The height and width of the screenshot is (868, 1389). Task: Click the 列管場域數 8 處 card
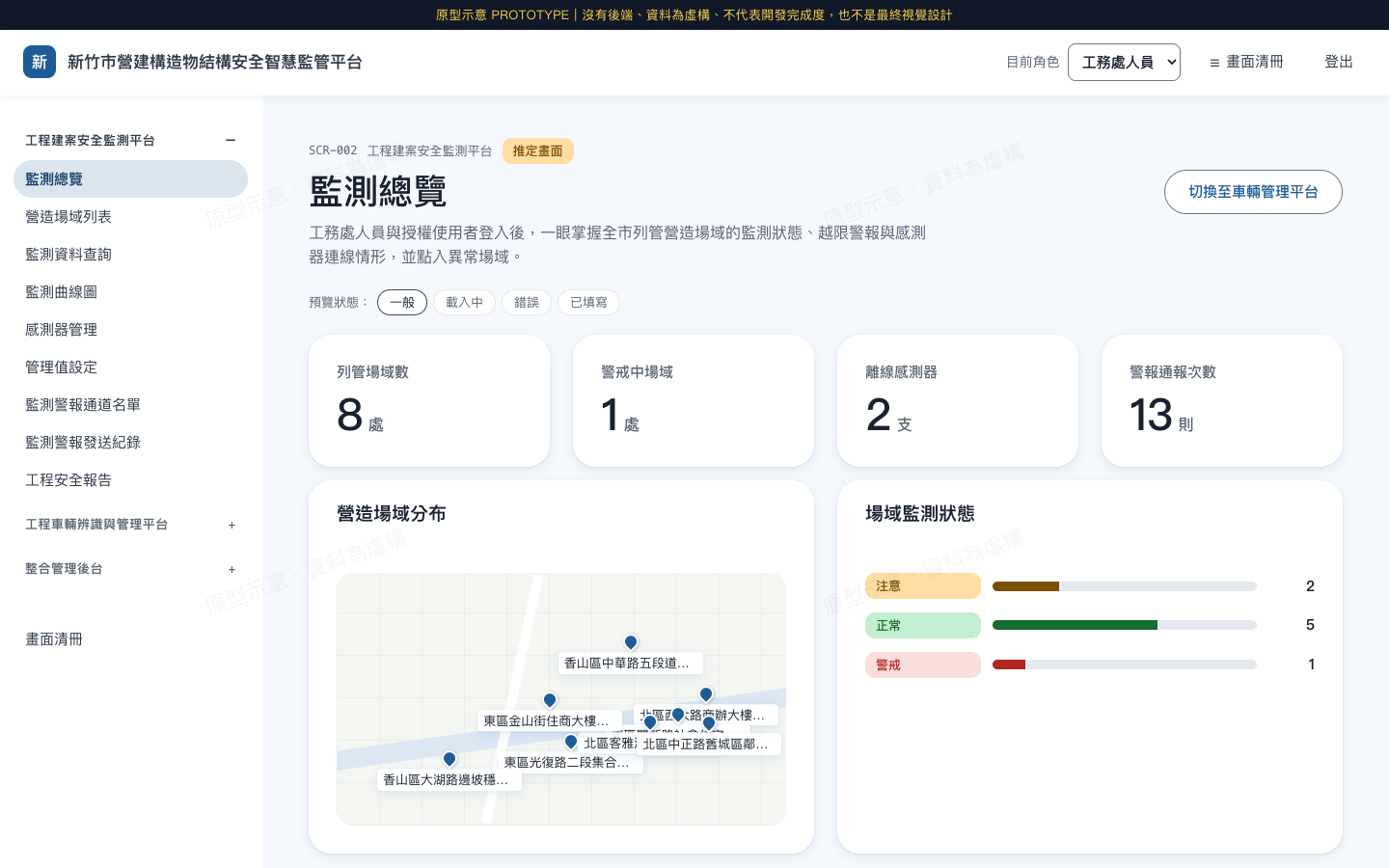[x=429, y=400]
